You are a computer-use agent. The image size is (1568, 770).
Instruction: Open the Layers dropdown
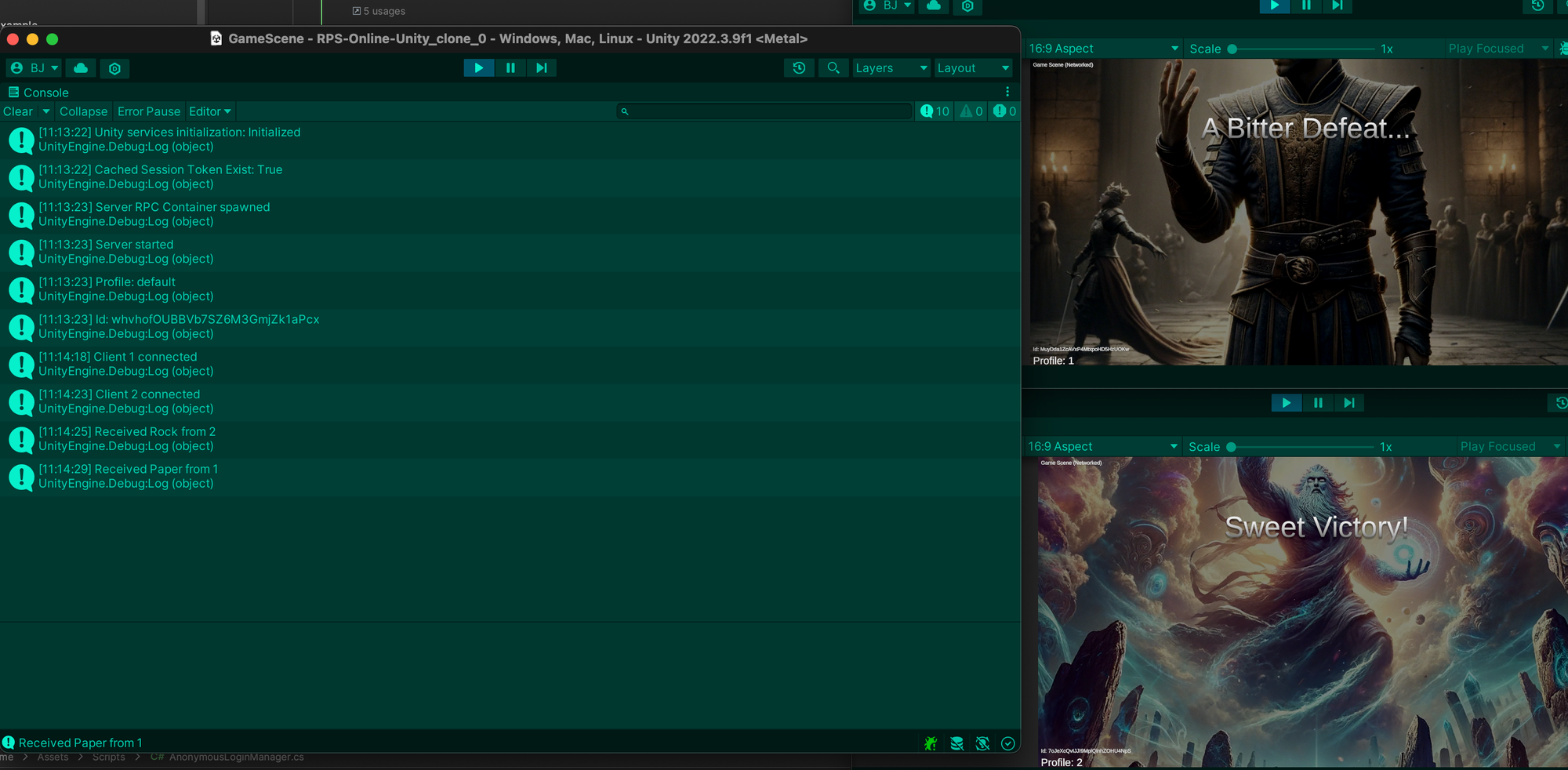891,68
